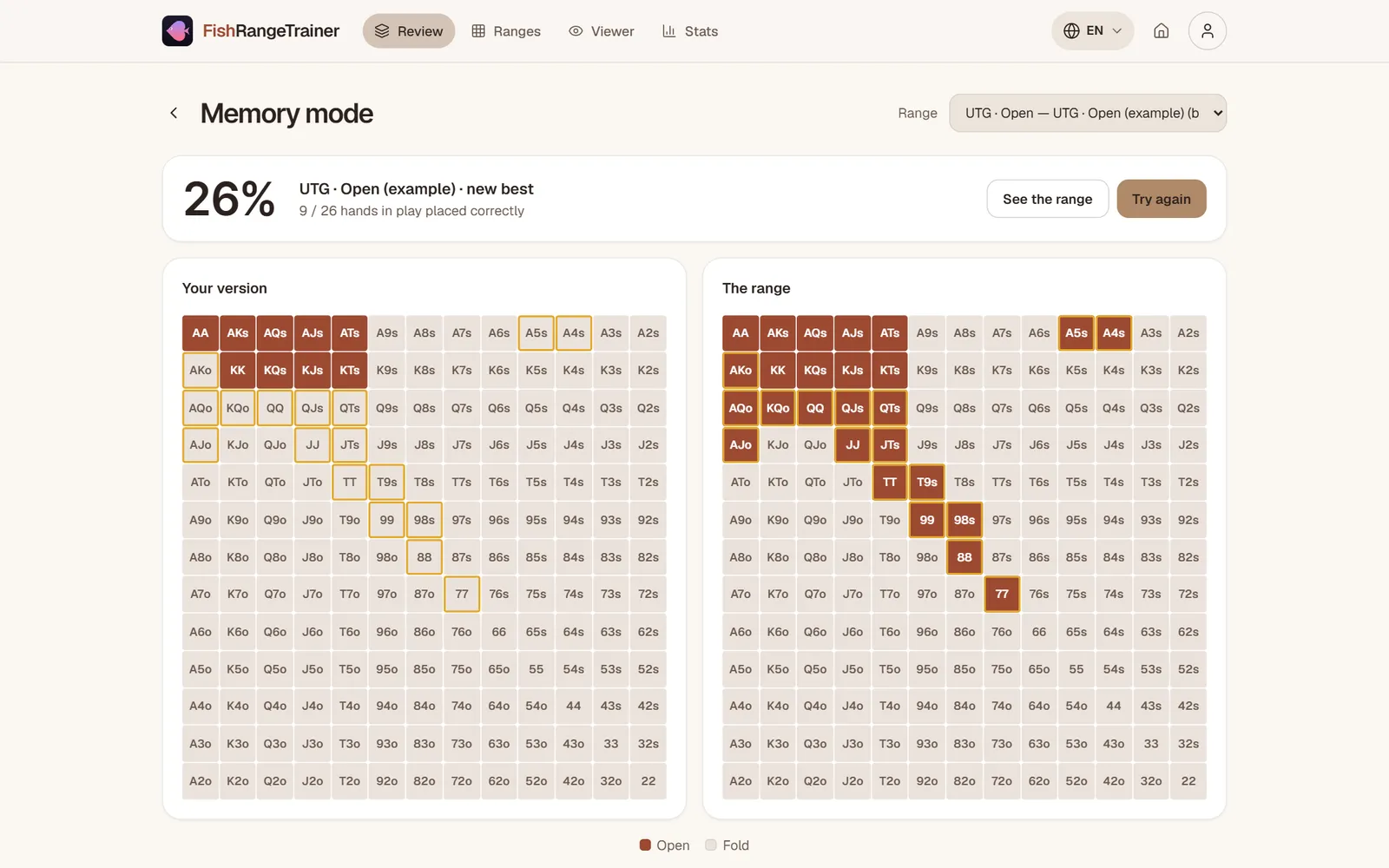Click 22 cell in The range grid
Screen dimensions: 1389x868
point(1188,781)
